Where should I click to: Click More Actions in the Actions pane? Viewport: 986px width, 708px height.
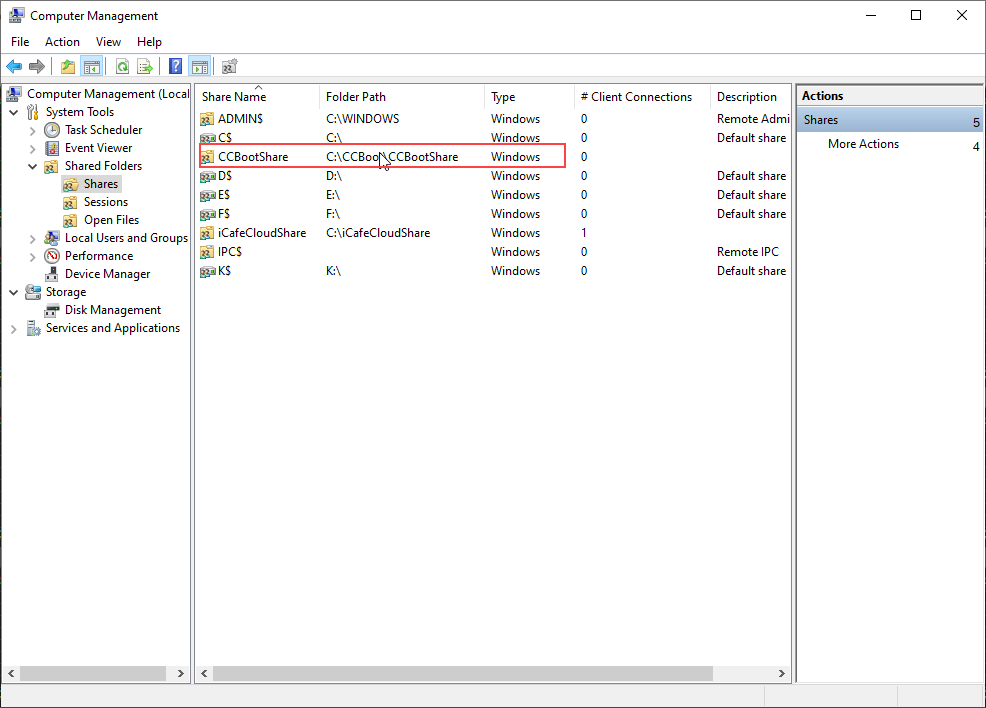862,143
